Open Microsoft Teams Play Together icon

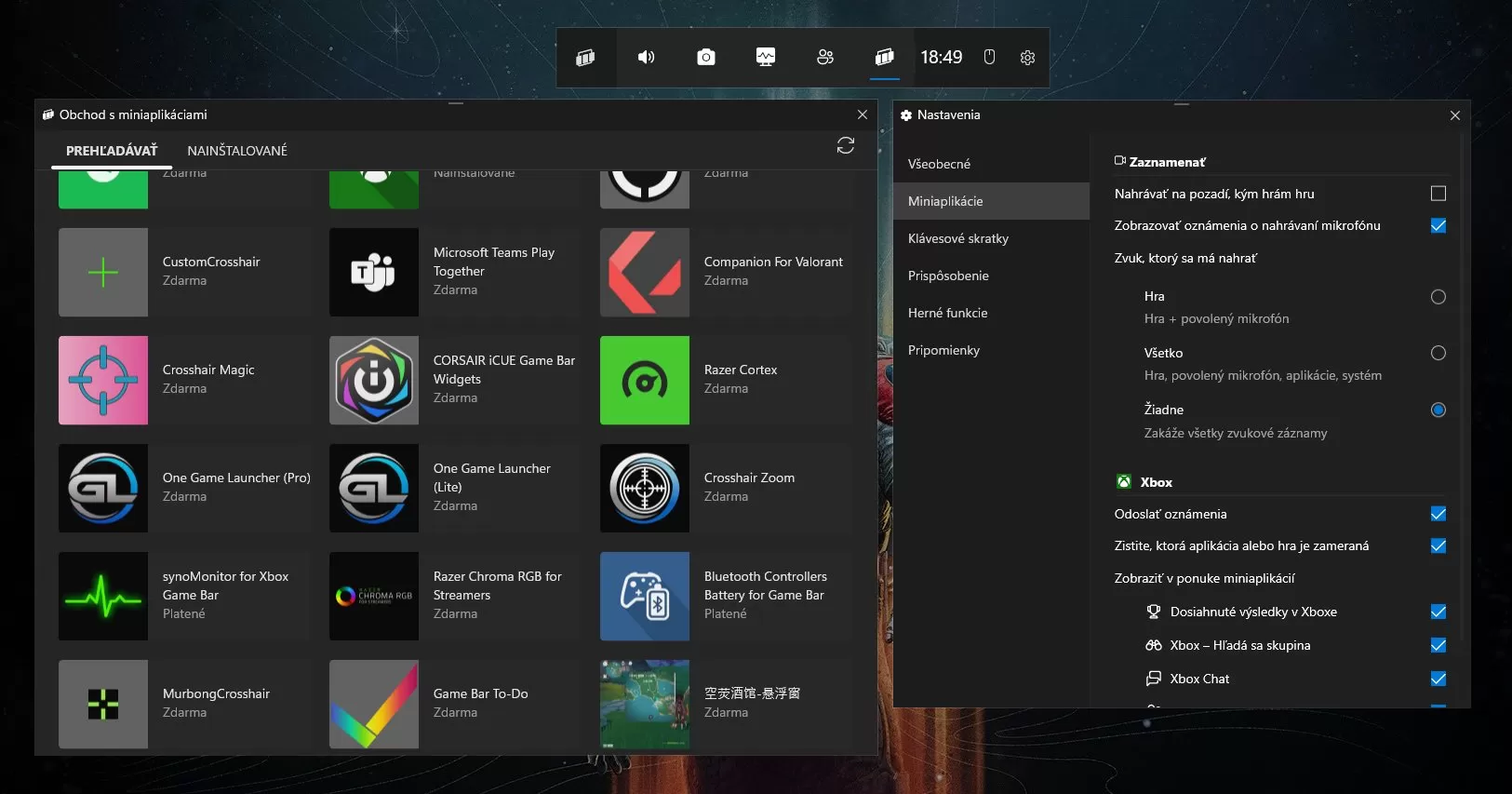[x=374, y=273]
